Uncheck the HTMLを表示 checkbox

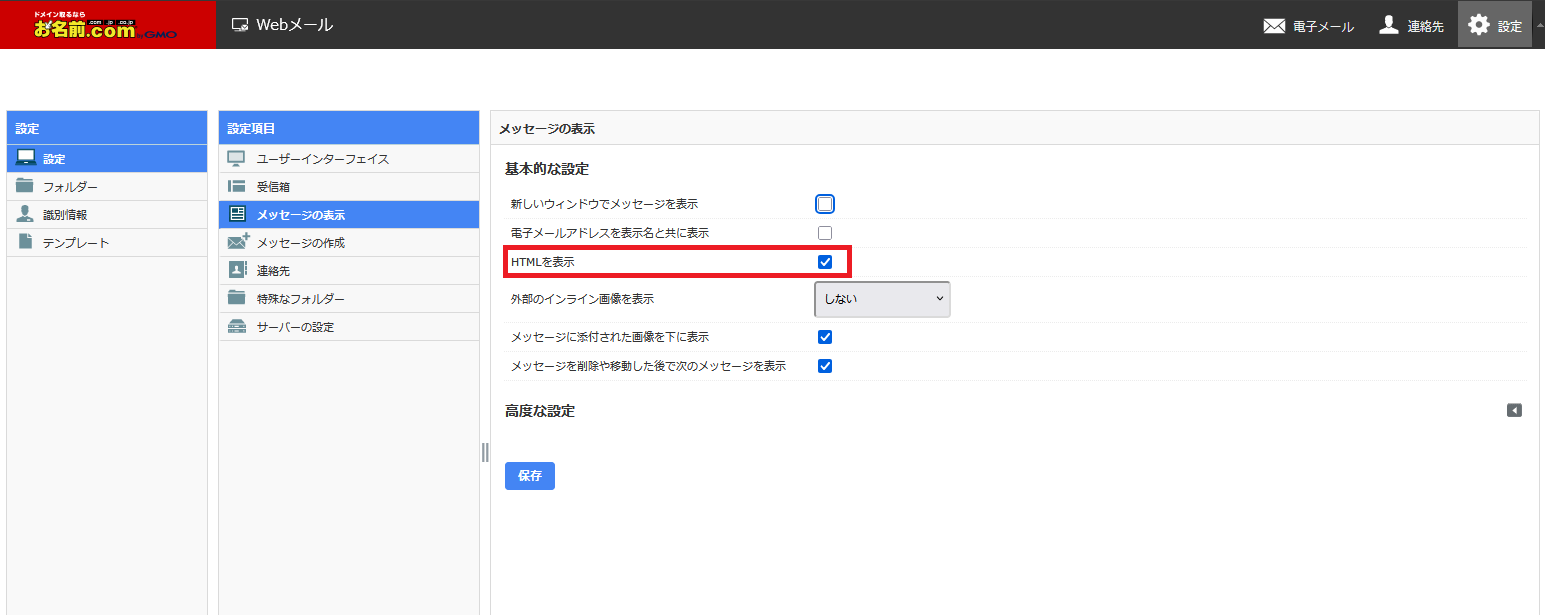[x=825, y=262]
